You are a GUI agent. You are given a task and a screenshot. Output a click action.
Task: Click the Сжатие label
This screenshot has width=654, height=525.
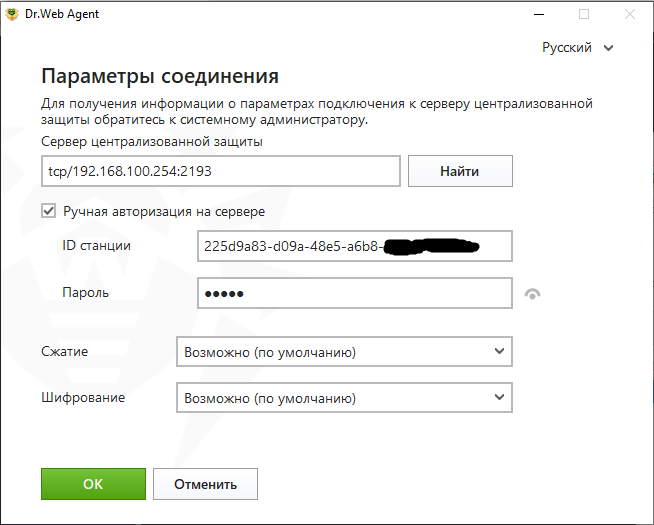pyautogui.click(x=65, y=352)
